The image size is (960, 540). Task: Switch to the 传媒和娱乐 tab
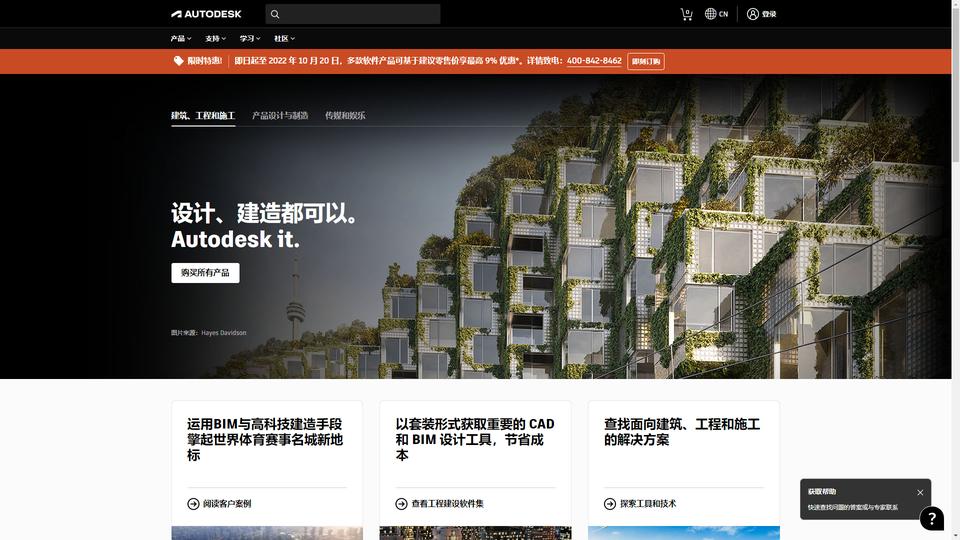pyautogui.click(x=345, y=115)
